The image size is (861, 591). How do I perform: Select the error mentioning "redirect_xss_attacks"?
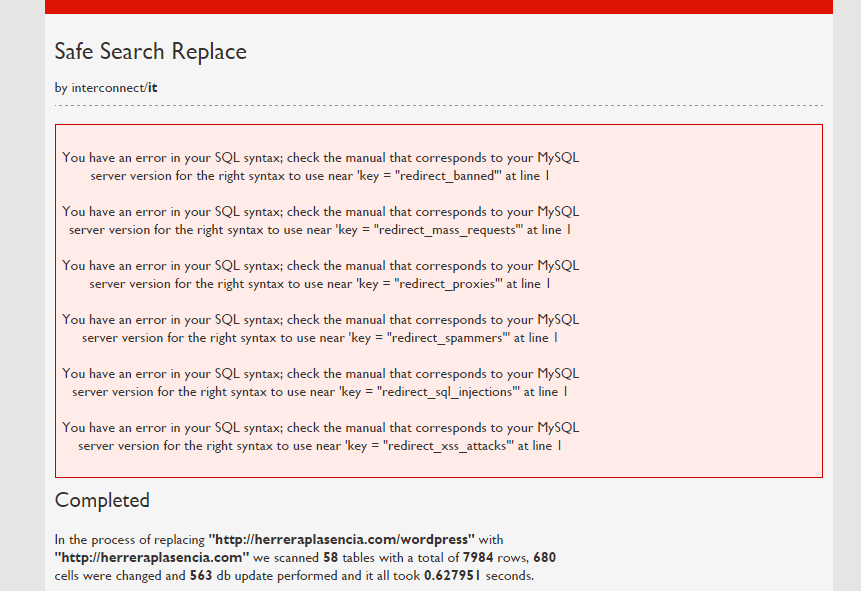coord(320,436)
